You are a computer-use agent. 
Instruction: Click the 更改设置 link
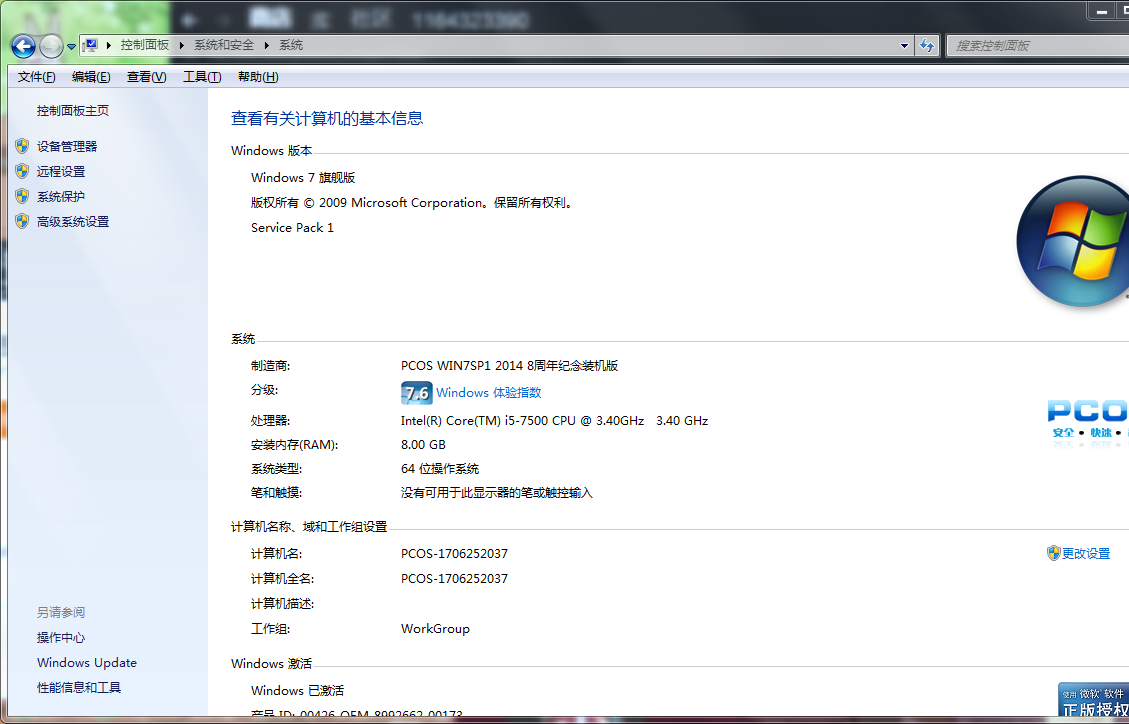click(x=1086, y=553)
